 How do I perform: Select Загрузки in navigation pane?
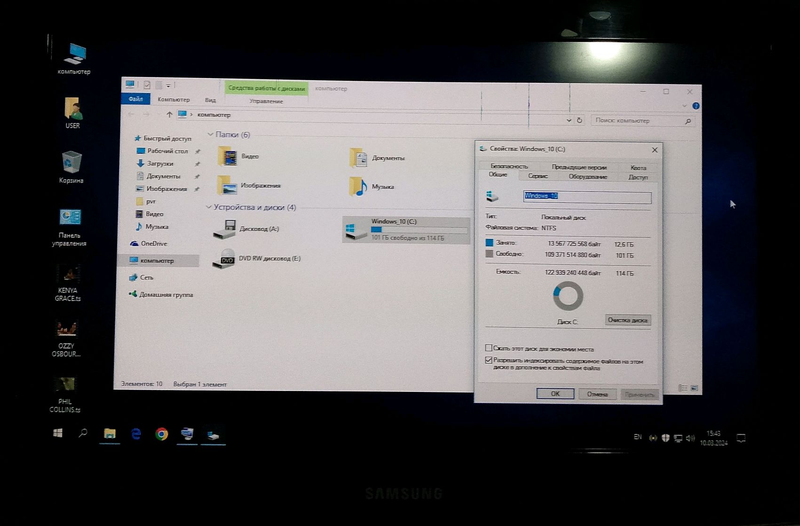pyautogui.click(x=155, y=163)
